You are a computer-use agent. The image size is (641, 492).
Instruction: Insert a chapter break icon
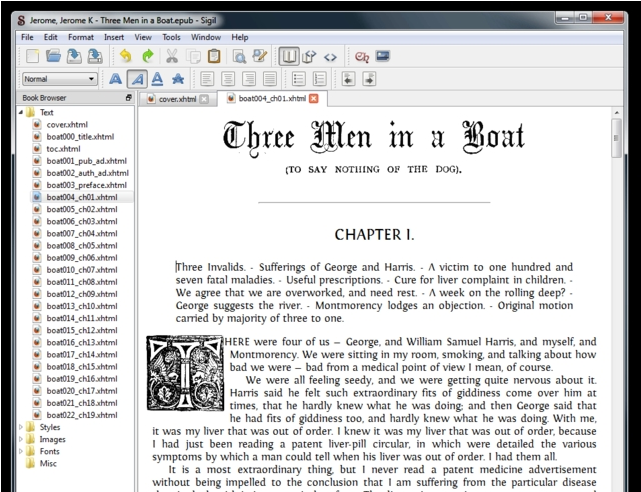coord(362,57)
